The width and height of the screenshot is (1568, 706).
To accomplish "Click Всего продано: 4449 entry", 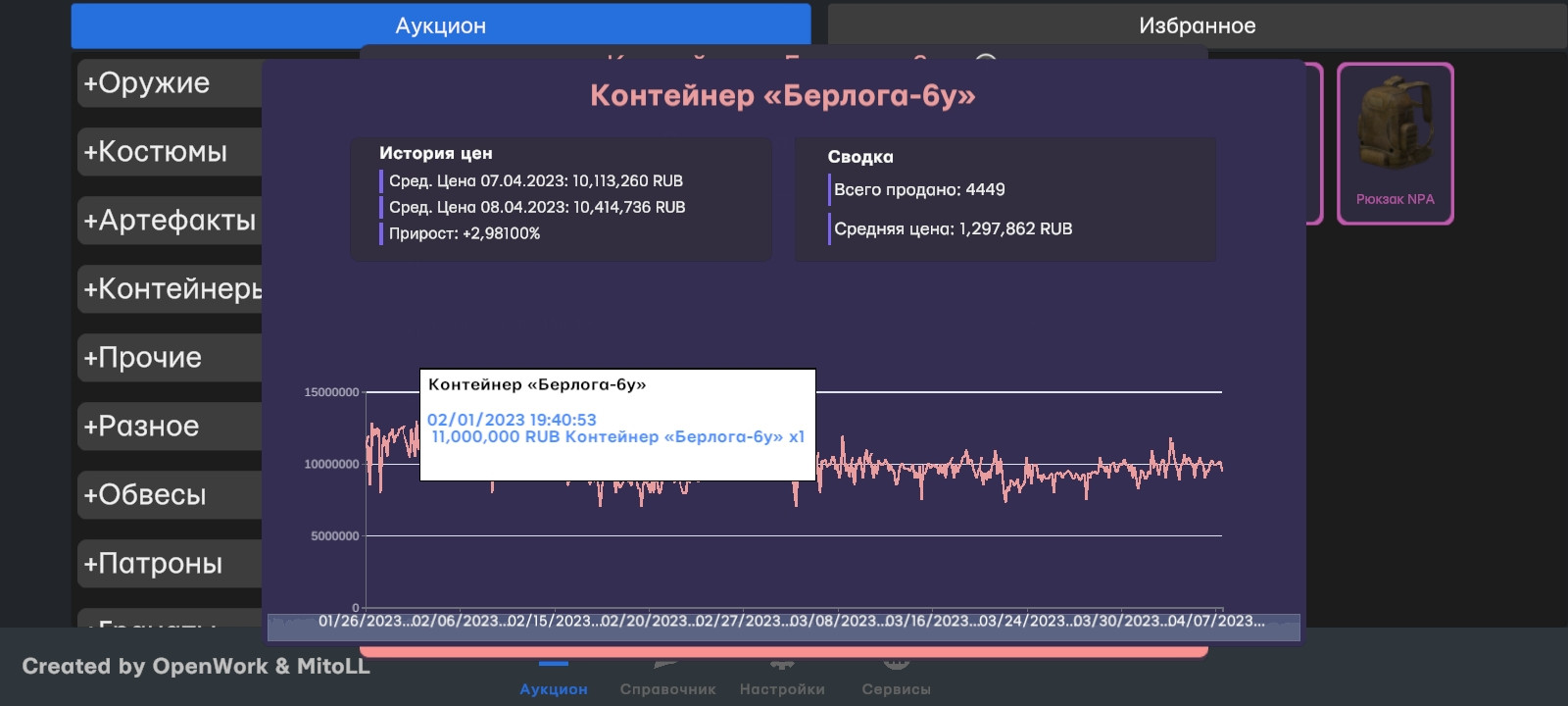I will [x=919, y=189].
